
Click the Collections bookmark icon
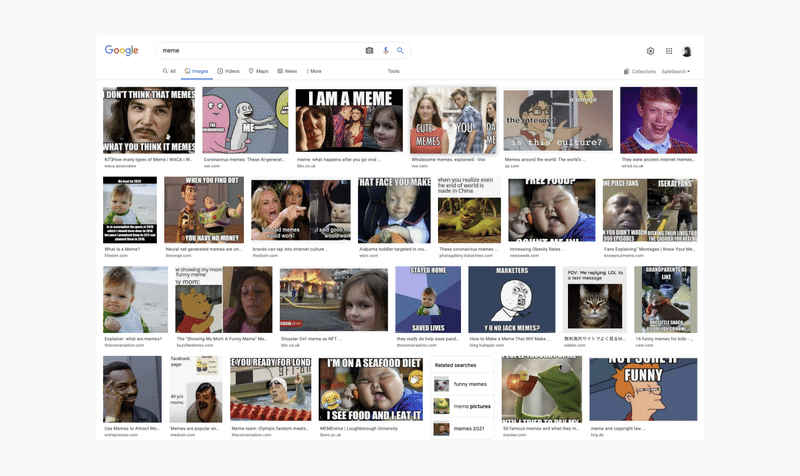tap(626, 71)
